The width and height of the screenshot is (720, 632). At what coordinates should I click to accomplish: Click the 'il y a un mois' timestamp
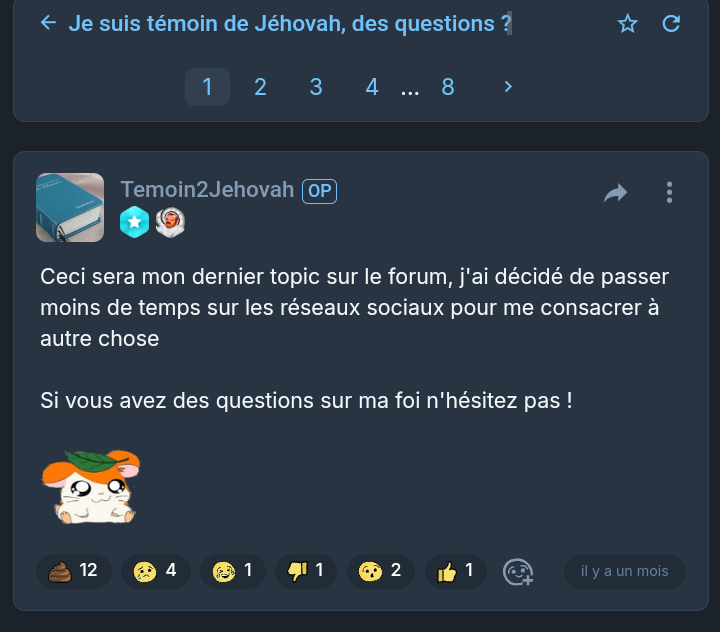[x=624, y=571]
